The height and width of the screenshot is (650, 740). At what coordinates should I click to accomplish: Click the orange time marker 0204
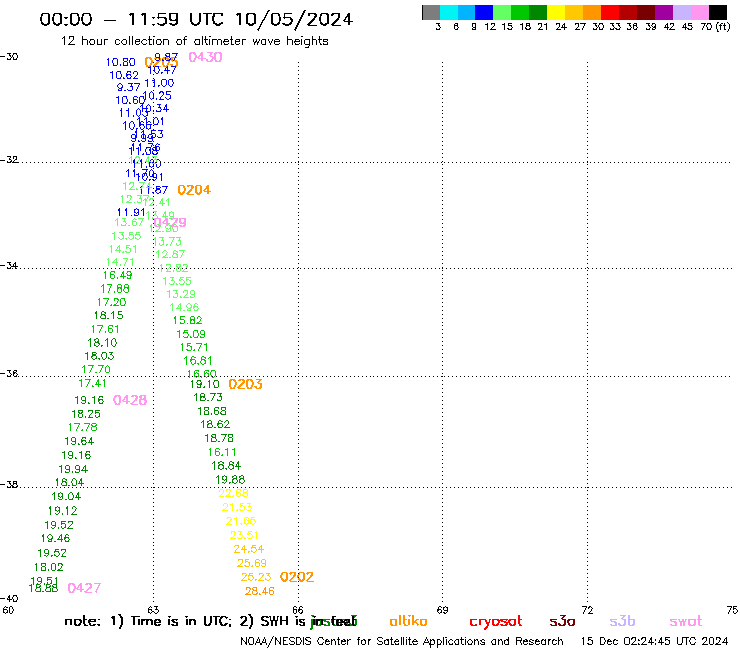[x=194, y=190]
